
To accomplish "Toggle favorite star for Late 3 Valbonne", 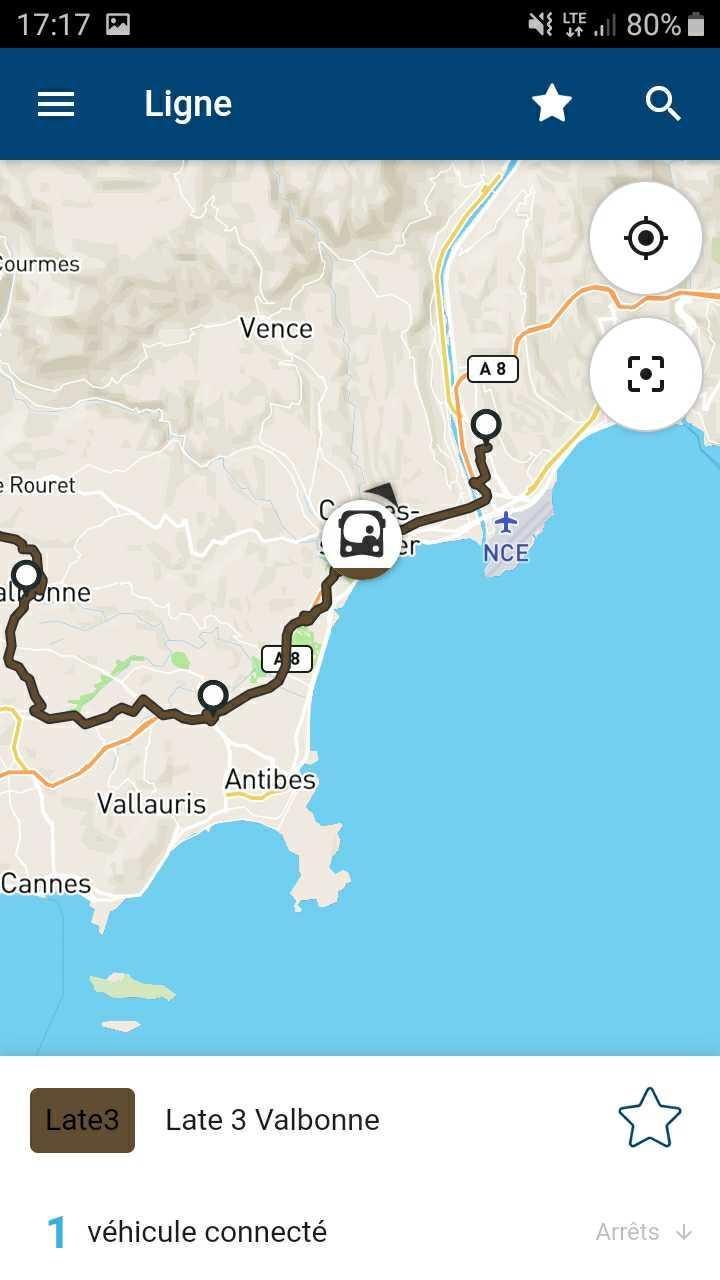I will point(650,1119).
